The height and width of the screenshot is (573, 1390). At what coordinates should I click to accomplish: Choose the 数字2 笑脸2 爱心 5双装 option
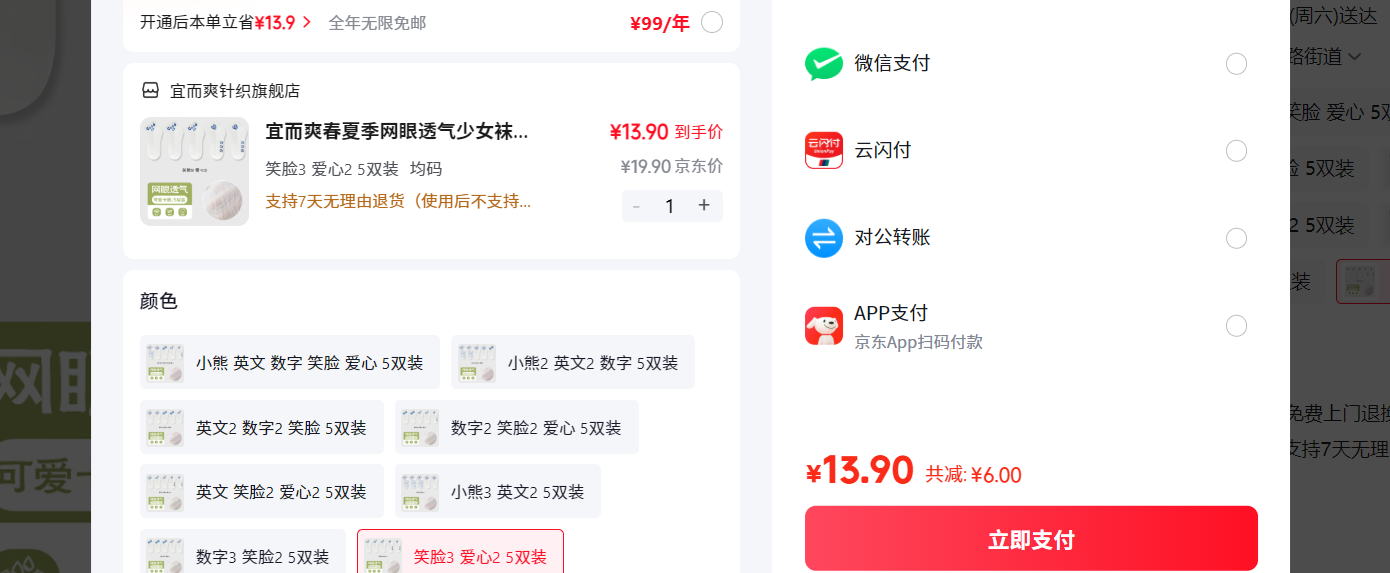point(517,427)
